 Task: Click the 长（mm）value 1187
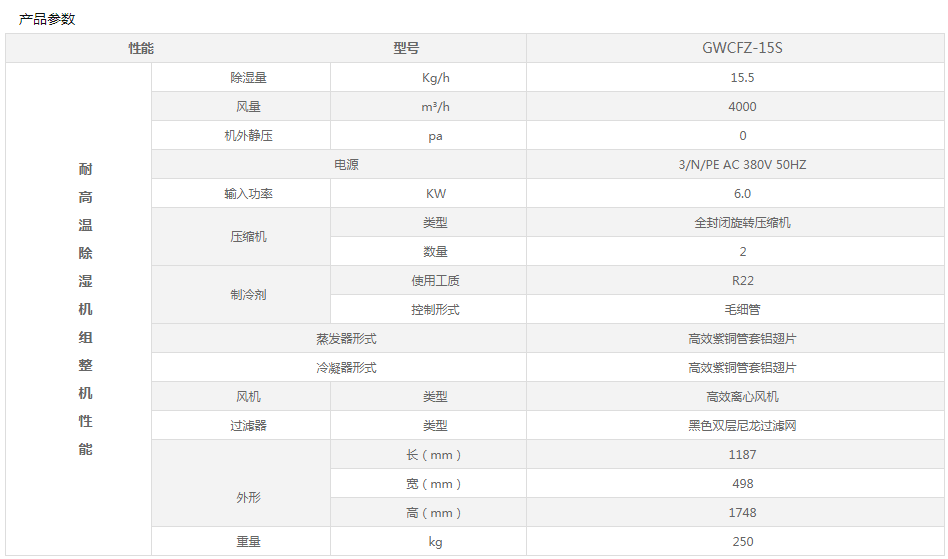tap(742, 455)
